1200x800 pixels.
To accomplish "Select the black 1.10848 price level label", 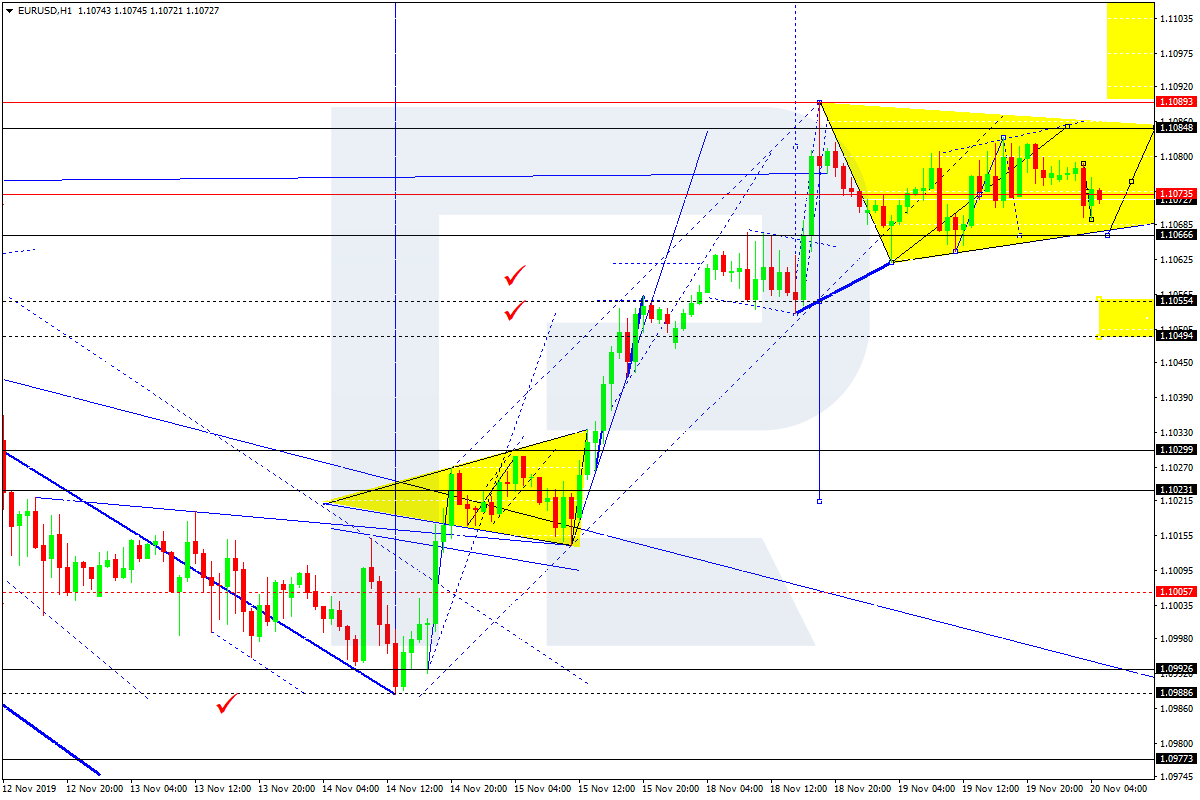I will (1176, 128).
